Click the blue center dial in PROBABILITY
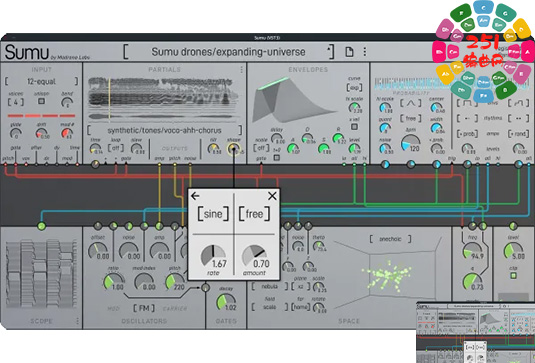The height and width of the screenshot is (363, 535). click(x=436, y=108)
